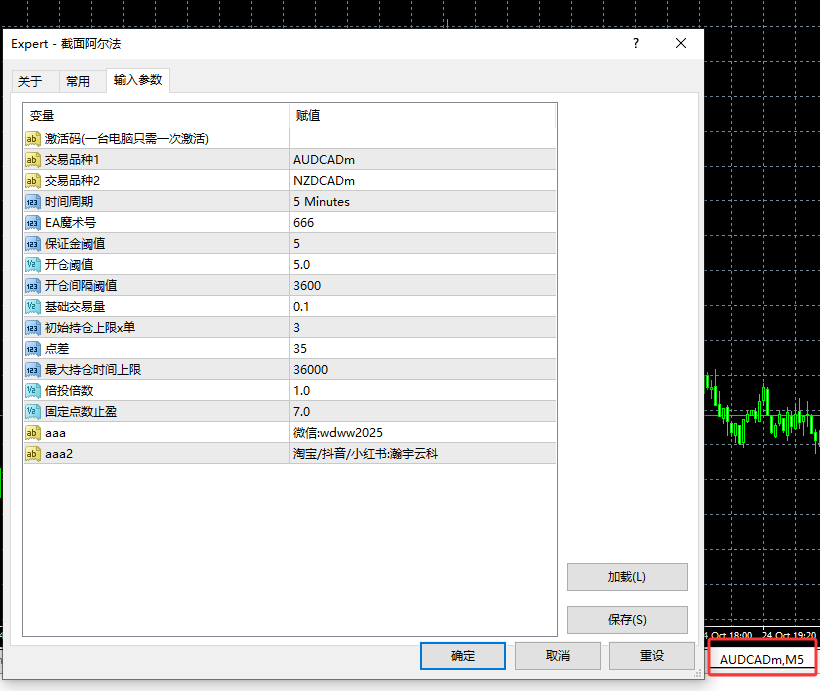The height and width of the screenshot is (691, 820).
Task: Click the double-type icon beside 固定点数止盈
Action: pos(32,412)
